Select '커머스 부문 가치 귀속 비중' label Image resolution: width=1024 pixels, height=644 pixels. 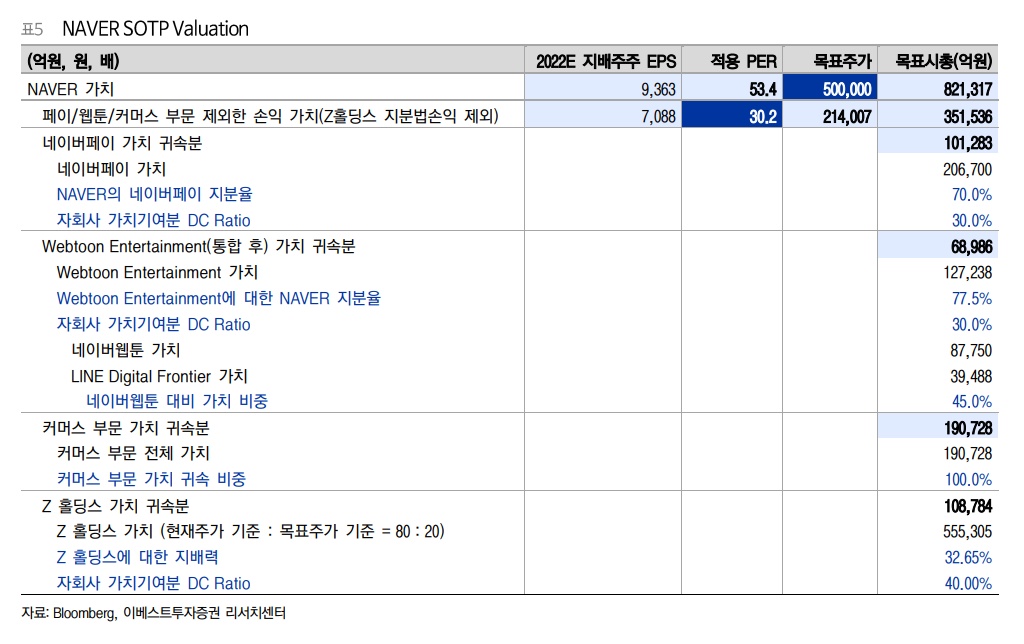[x=151, y=479]
